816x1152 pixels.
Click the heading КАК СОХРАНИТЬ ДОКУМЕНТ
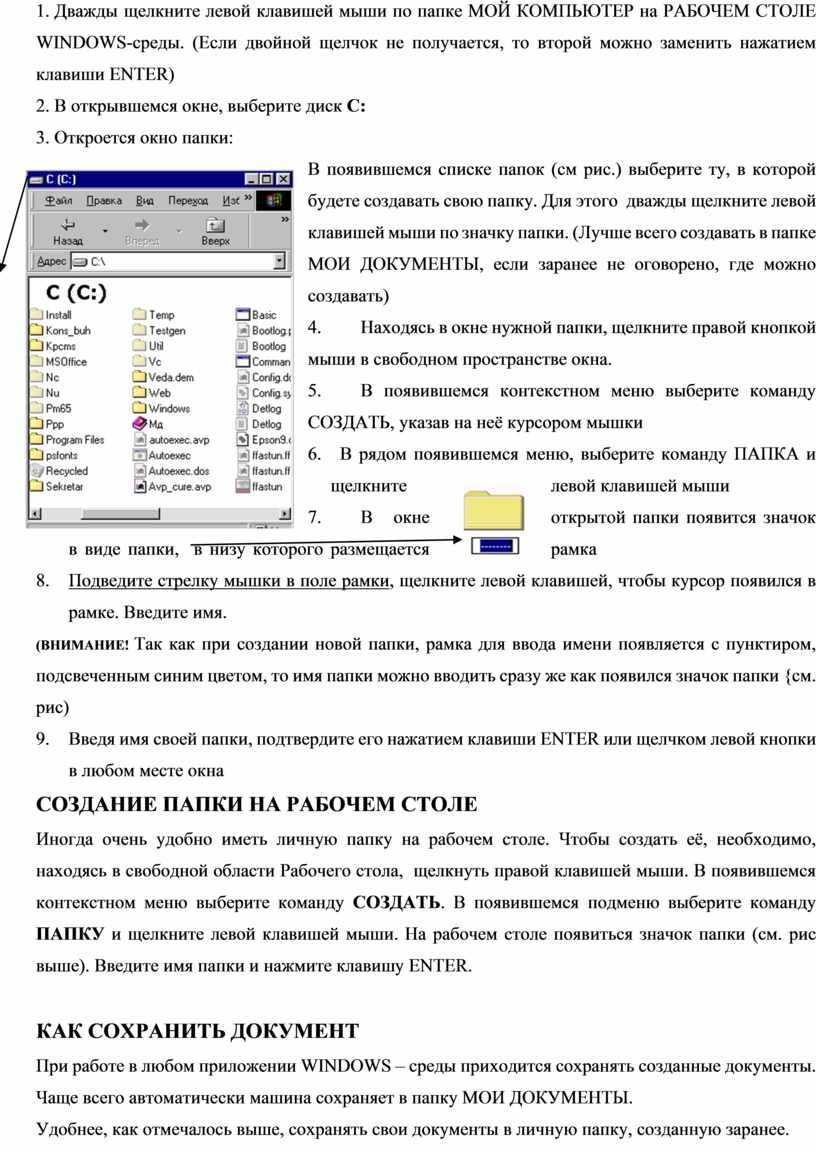tap(197, 1031)
